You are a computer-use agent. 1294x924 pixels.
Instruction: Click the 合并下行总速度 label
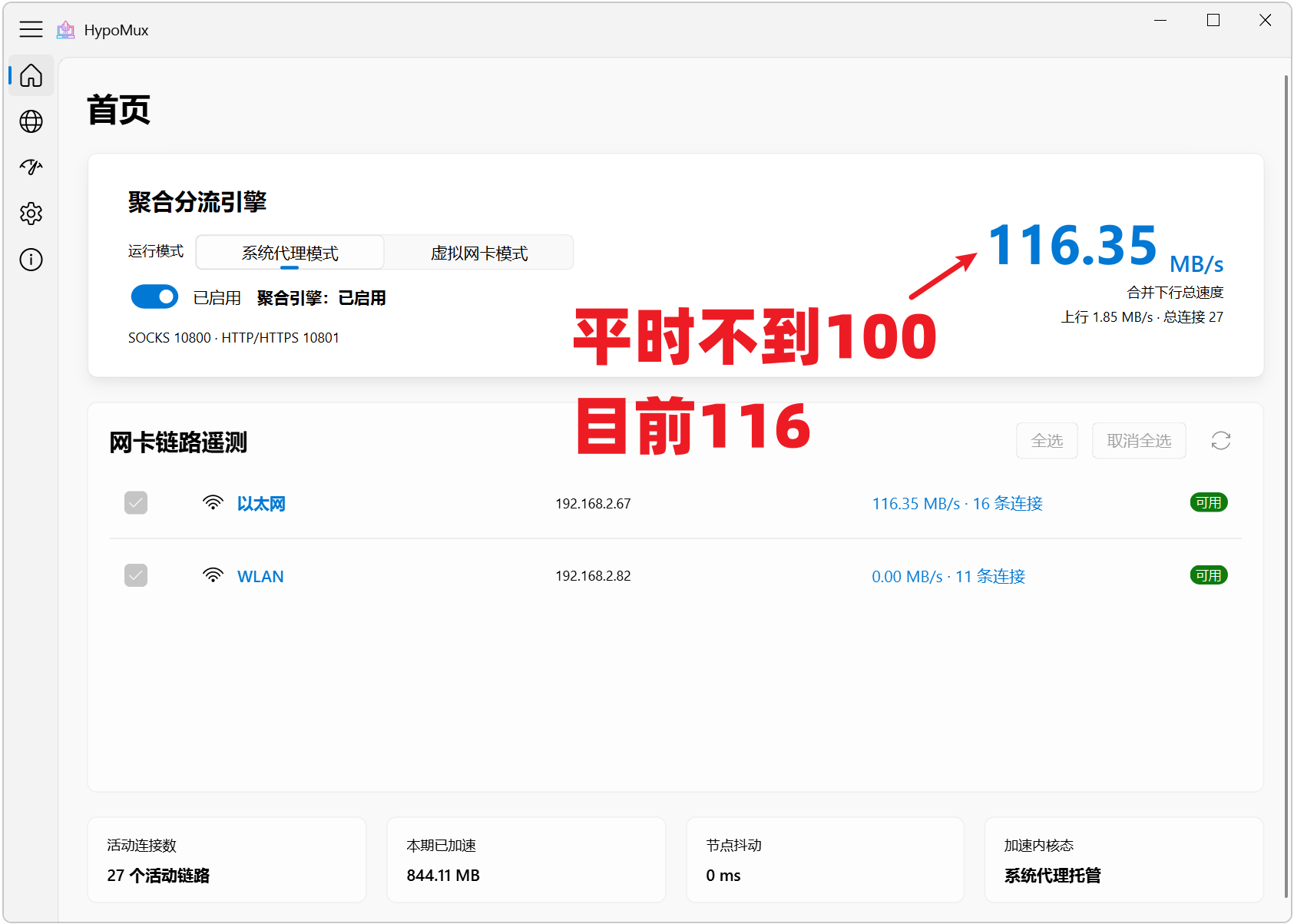1175,293
